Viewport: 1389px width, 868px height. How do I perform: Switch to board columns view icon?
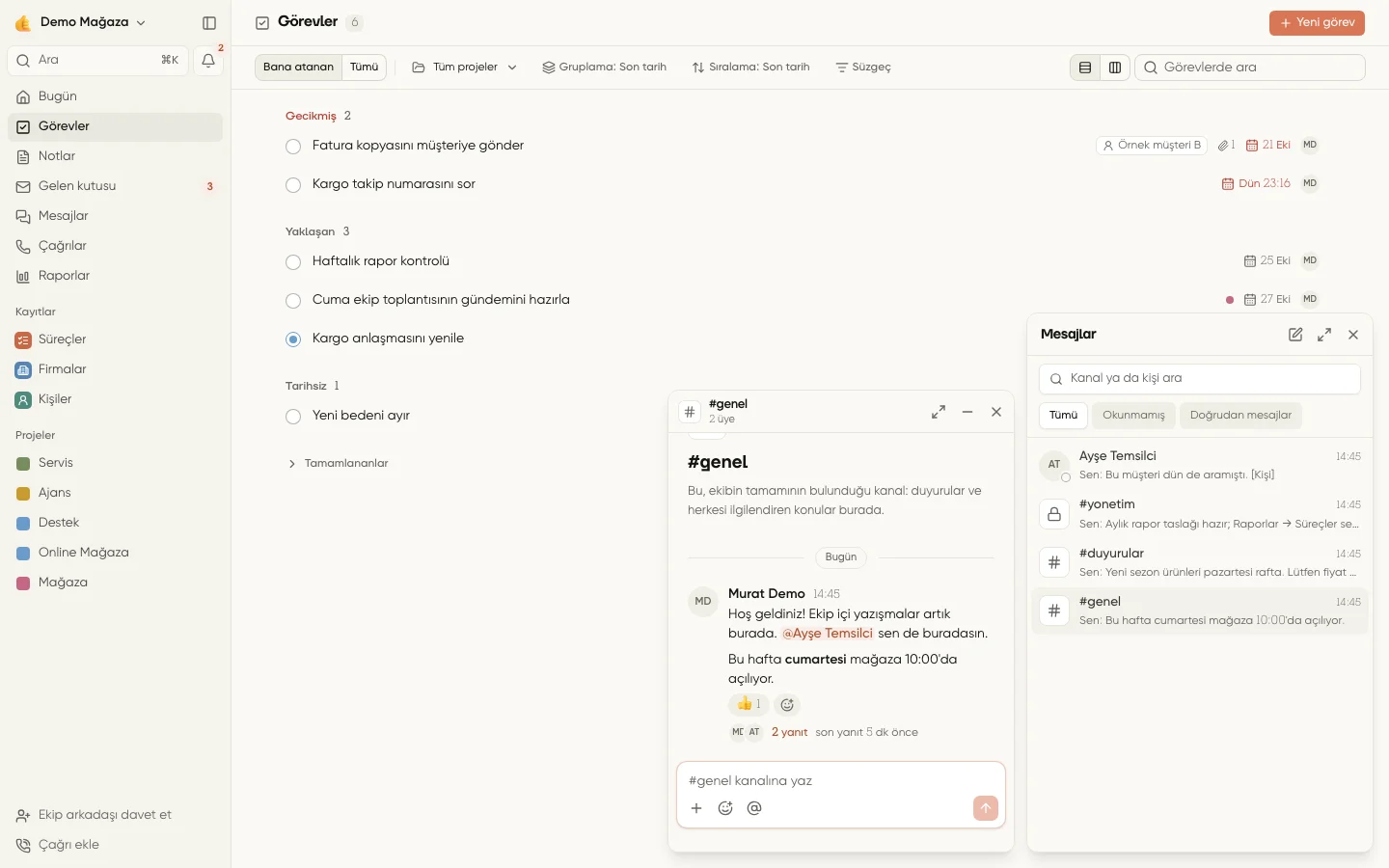[1115, 68]
